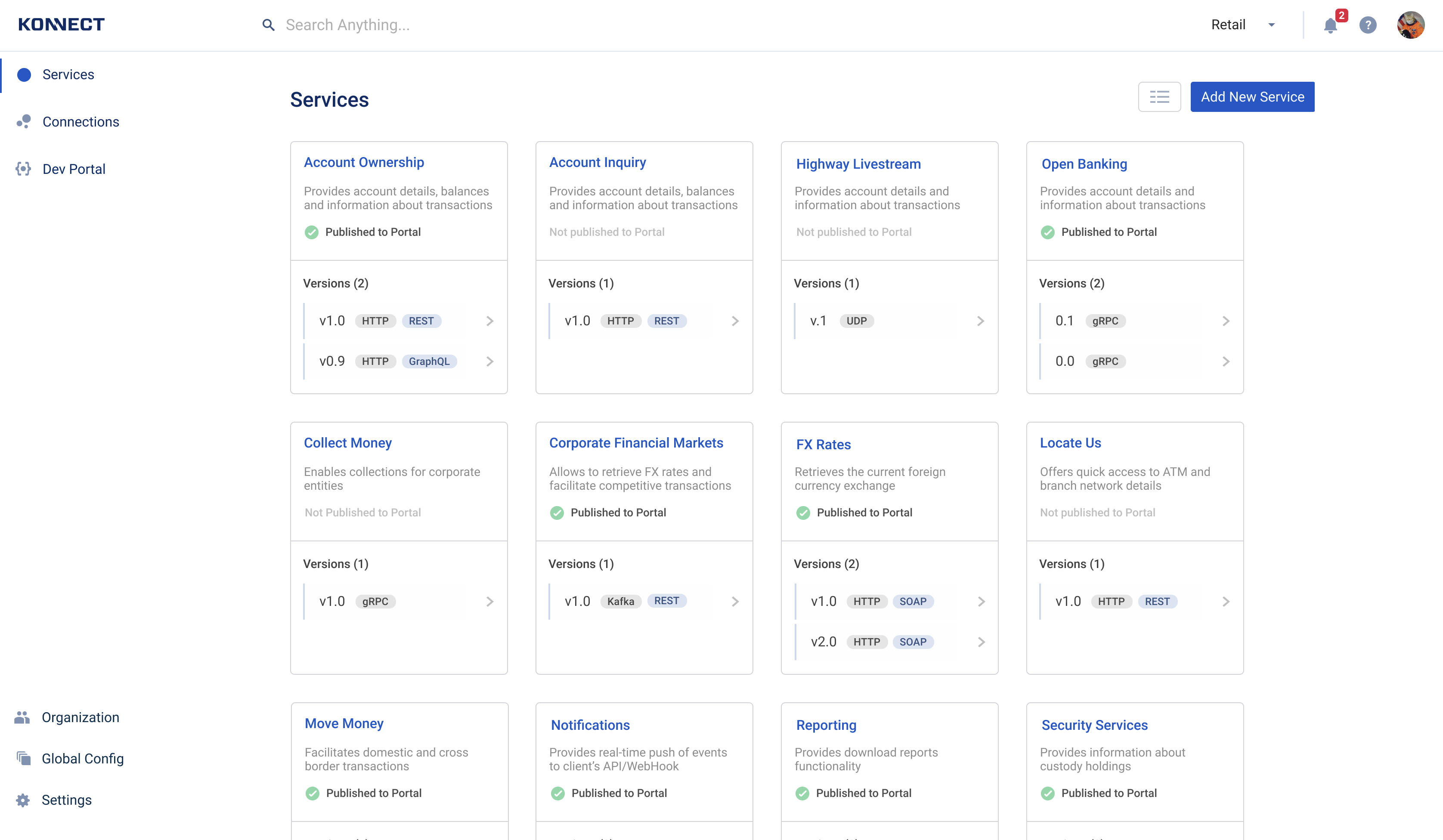Expand Account Ownership v0.9 GraphQL version

click(x=489, y=361)
